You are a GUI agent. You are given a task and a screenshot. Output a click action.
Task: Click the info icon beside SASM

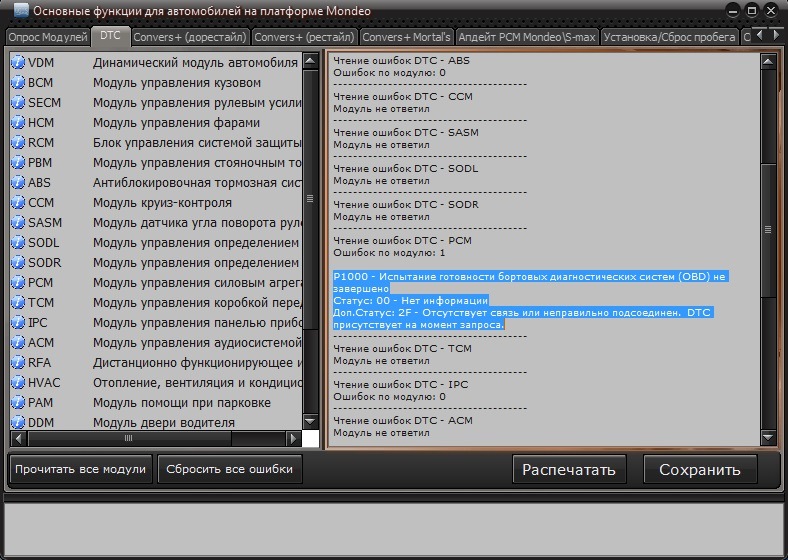tap(18, 223)
